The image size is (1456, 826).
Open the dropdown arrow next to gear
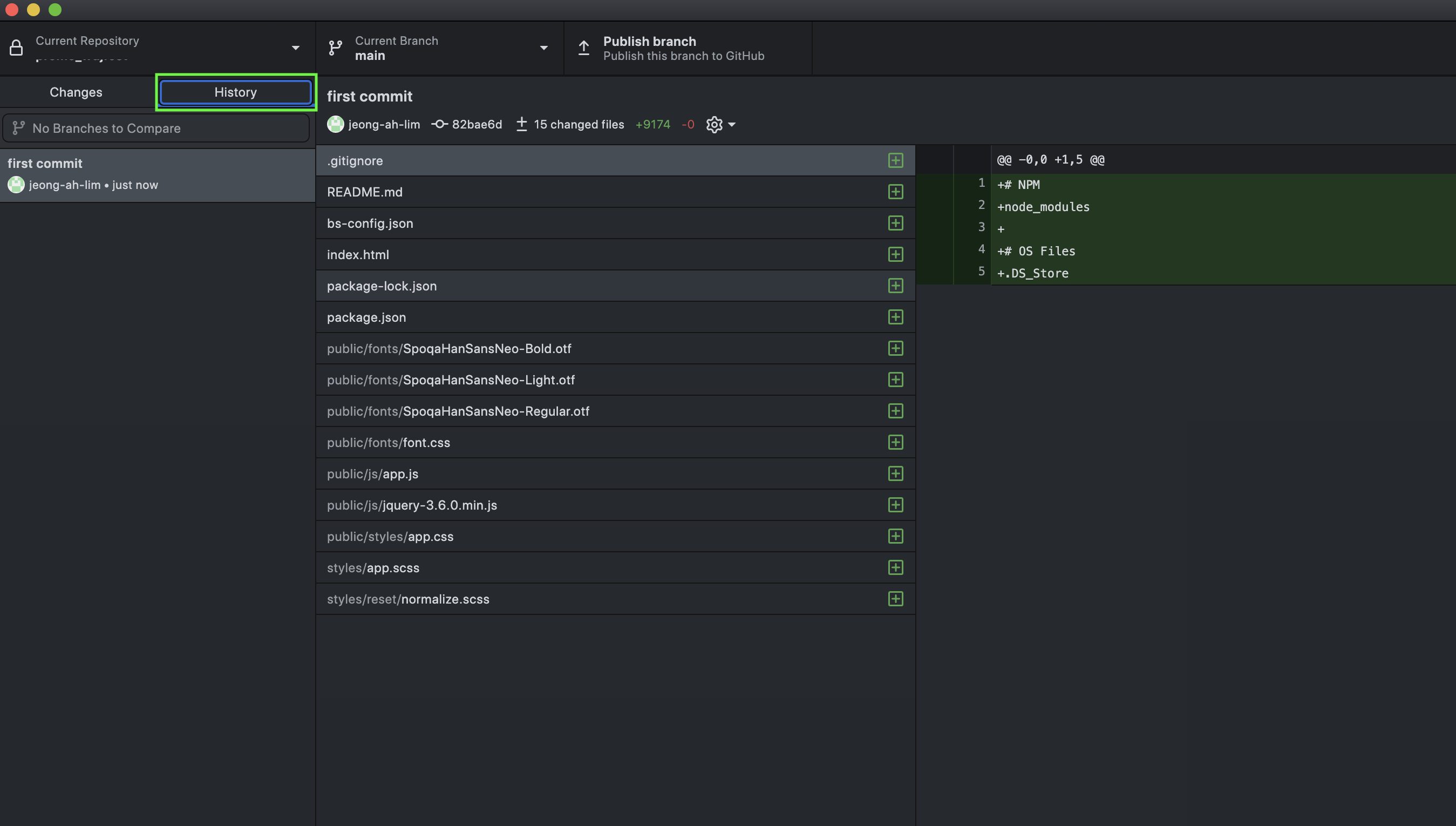point(732,124)
